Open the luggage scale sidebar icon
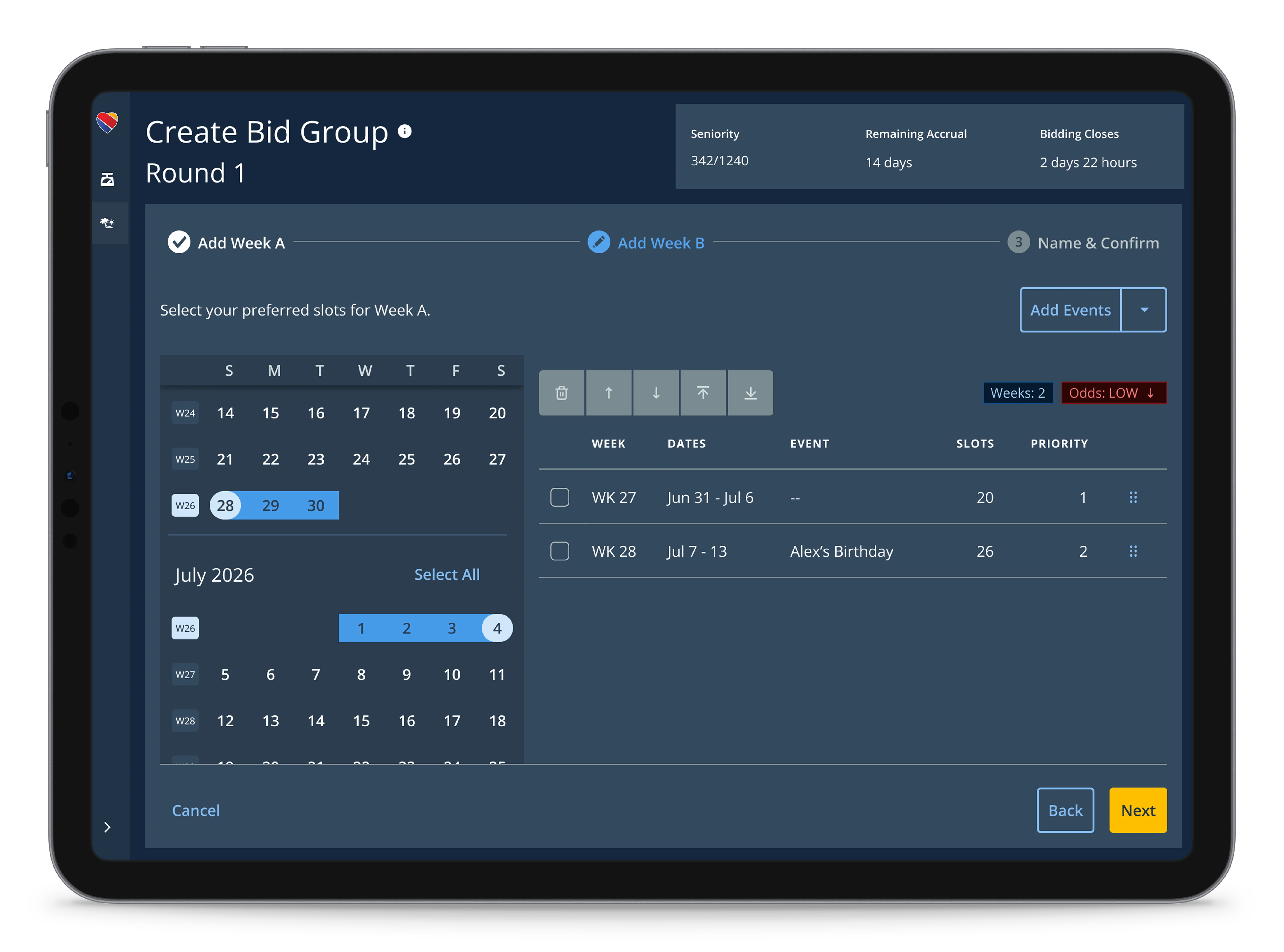The width and height of the screenshot is (1284, 952). point(107,179)
